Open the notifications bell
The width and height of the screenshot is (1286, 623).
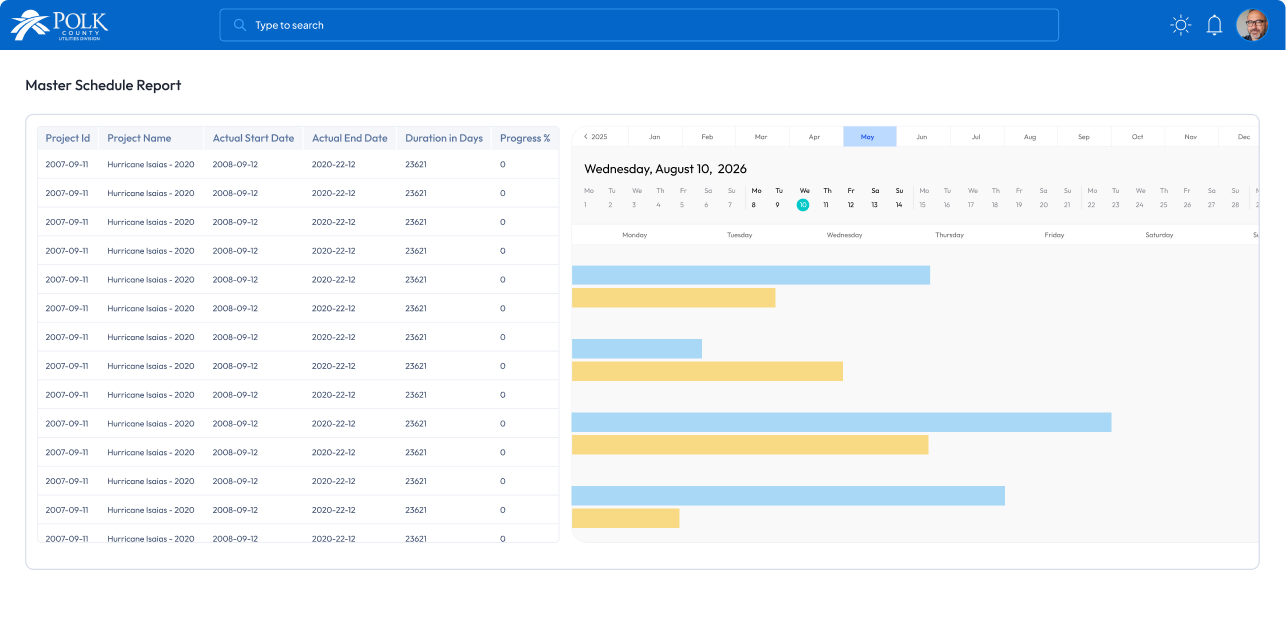tap(1214, 25)
